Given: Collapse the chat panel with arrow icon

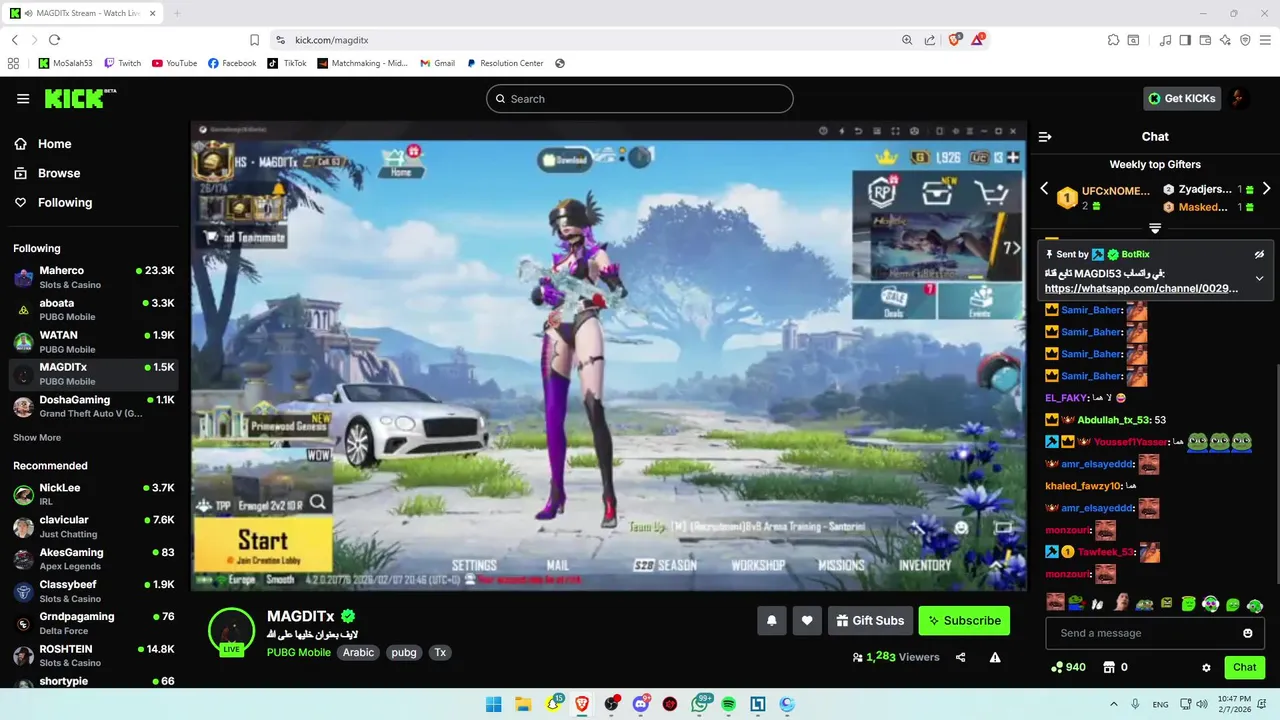Looking at the screenshot, I should click(x=1045, y=137).
